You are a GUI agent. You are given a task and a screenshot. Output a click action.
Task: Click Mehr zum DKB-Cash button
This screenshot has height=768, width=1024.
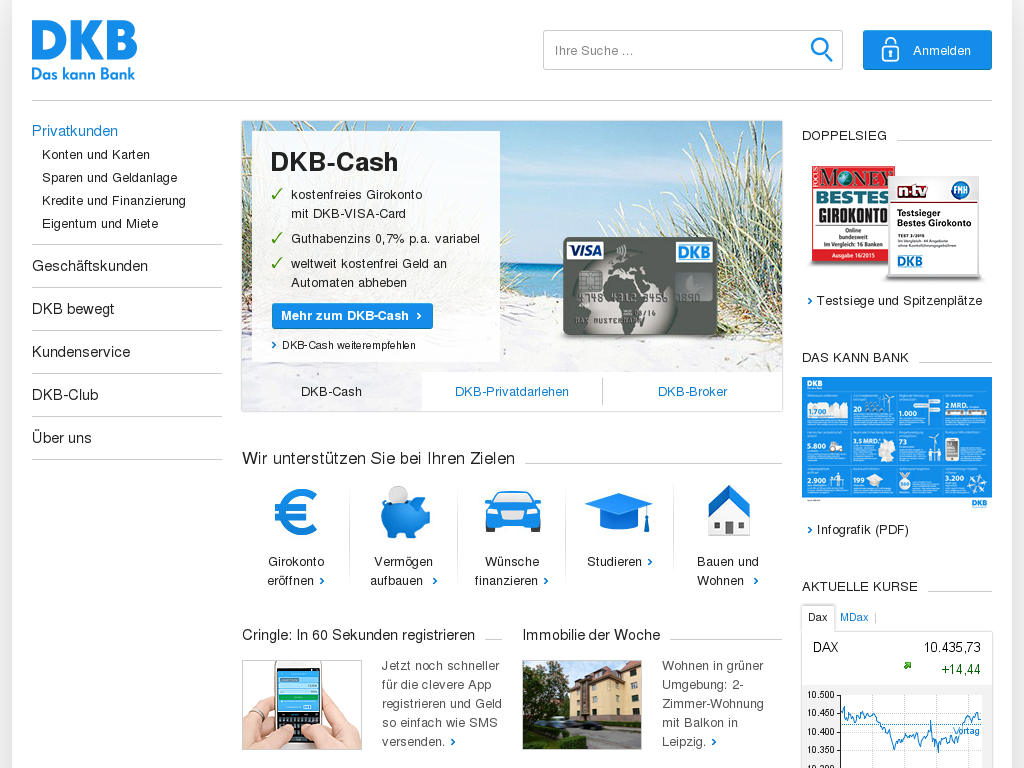[352, 316]
